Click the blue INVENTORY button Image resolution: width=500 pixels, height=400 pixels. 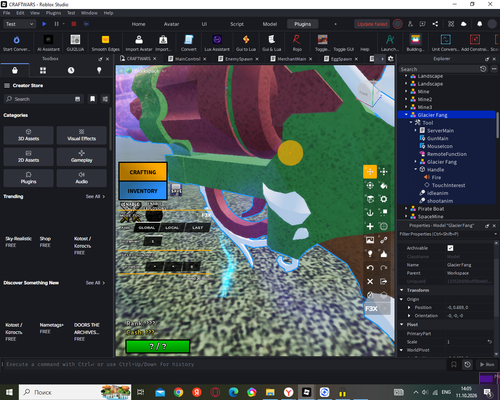point(143,191)
